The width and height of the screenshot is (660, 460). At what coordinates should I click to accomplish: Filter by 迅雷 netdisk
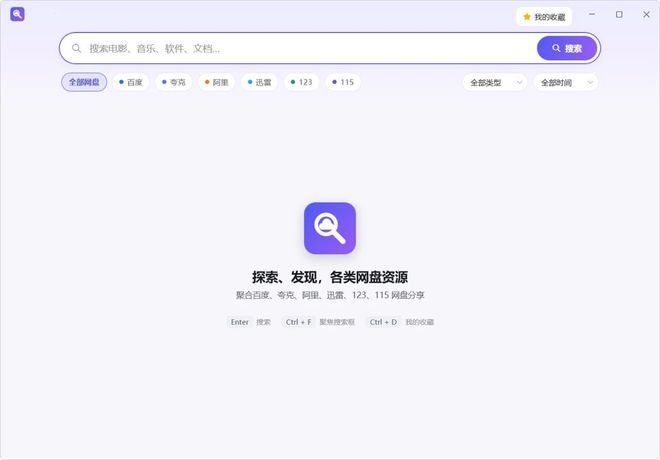point(259,82)
